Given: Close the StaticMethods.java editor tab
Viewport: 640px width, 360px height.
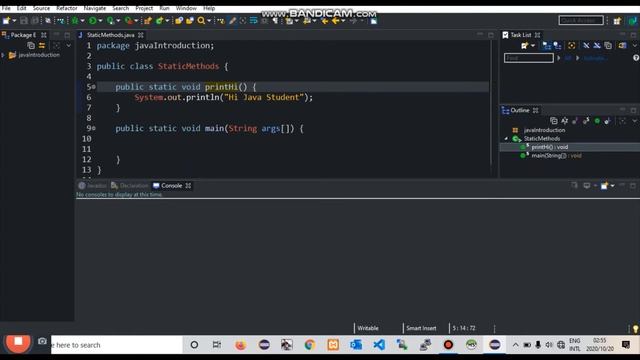Looking at the screenshot, I should (x=141, y=35).
